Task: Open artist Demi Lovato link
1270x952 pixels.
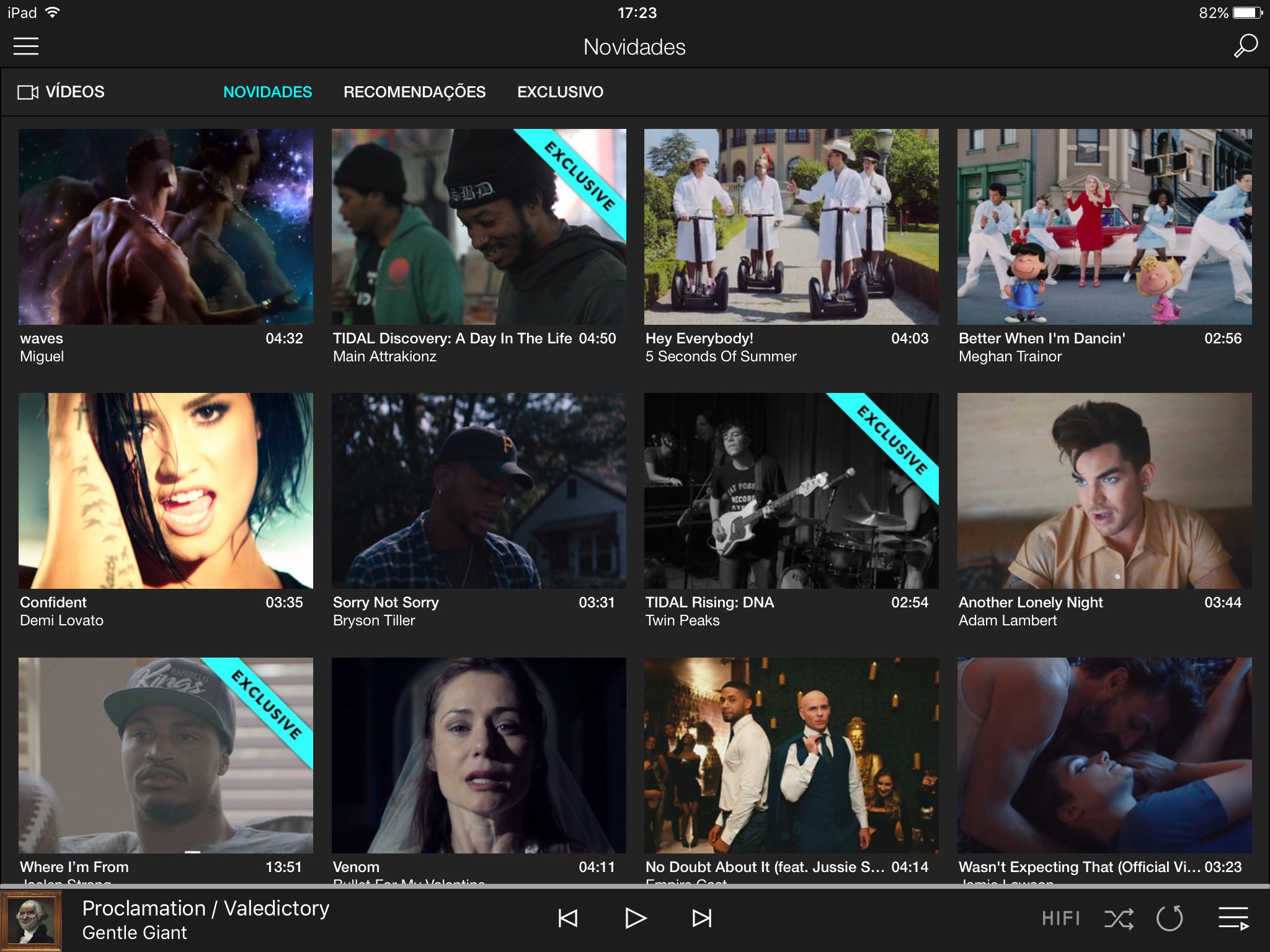Action: pos(61,620)
